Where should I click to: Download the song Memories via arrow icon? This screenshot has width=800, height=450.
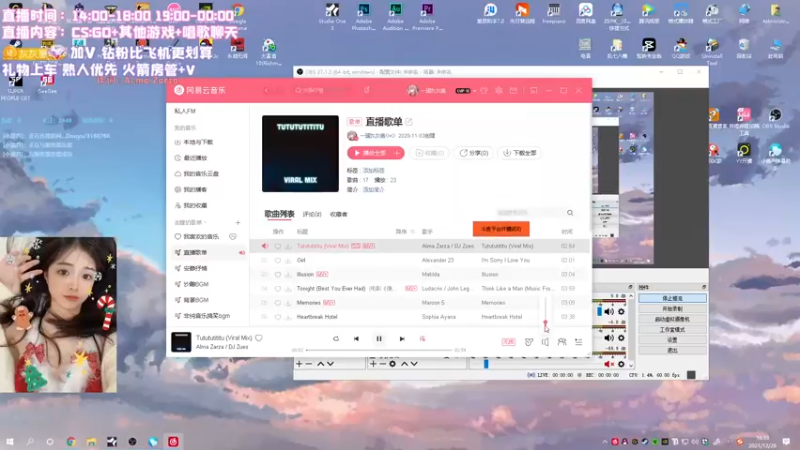[288, 303]
